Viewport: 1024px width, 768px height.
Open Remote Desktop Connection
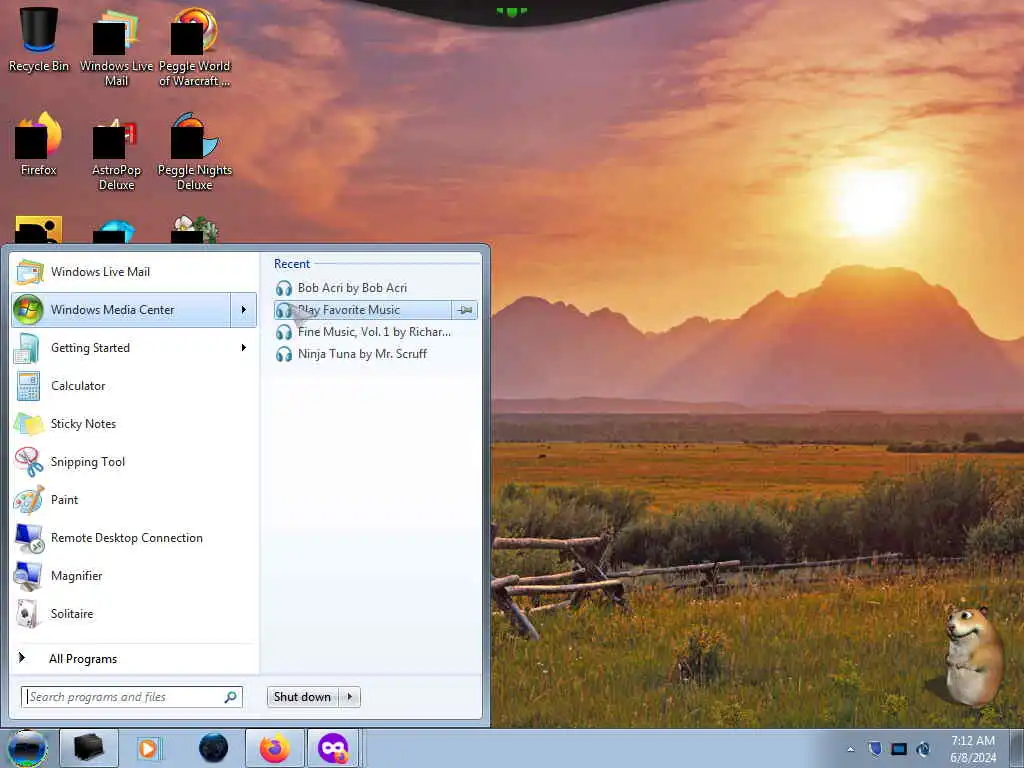(x=134, y=537)
